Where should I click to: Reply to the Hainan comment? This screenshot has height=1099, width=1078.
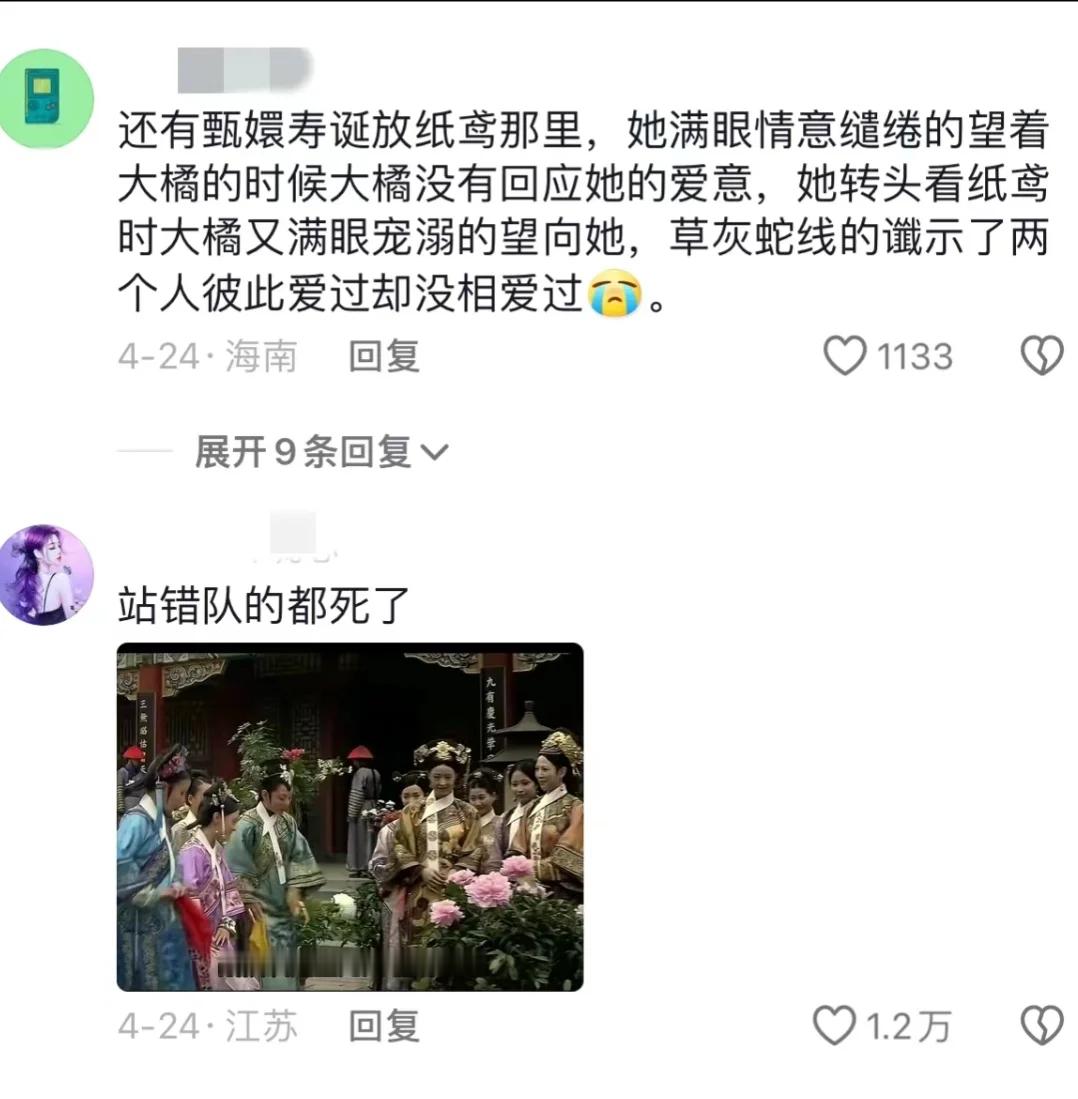click(x=384, y=356)
